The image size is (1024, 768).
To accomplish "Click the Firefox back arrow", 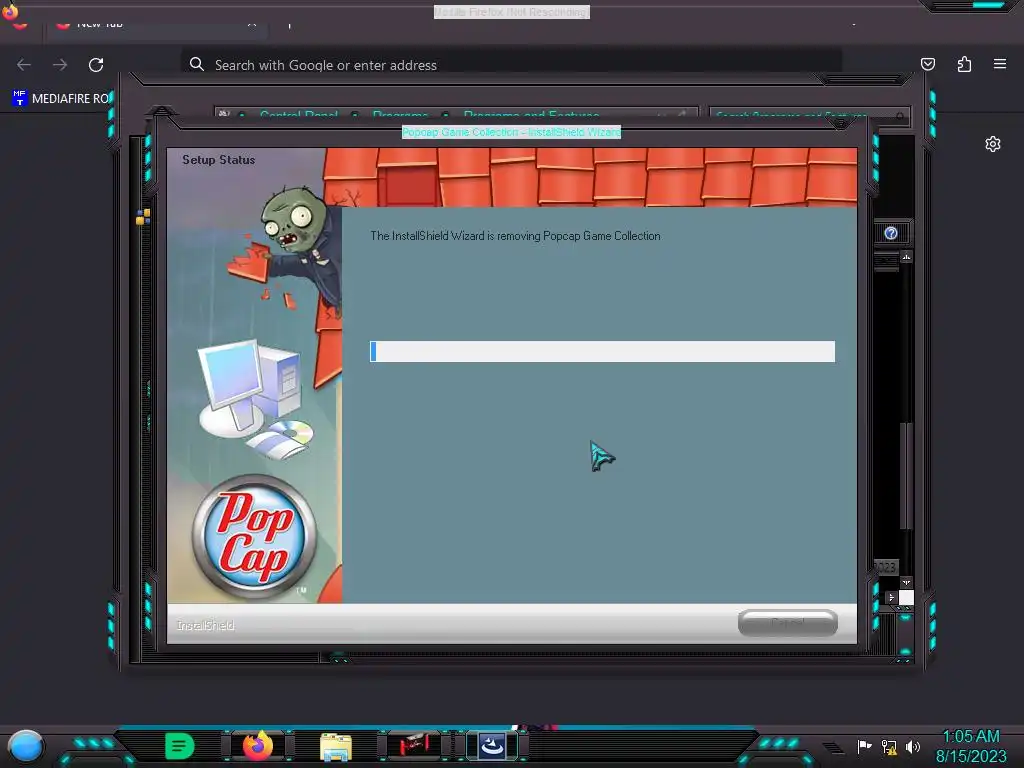I will click(x=24, y=65).
